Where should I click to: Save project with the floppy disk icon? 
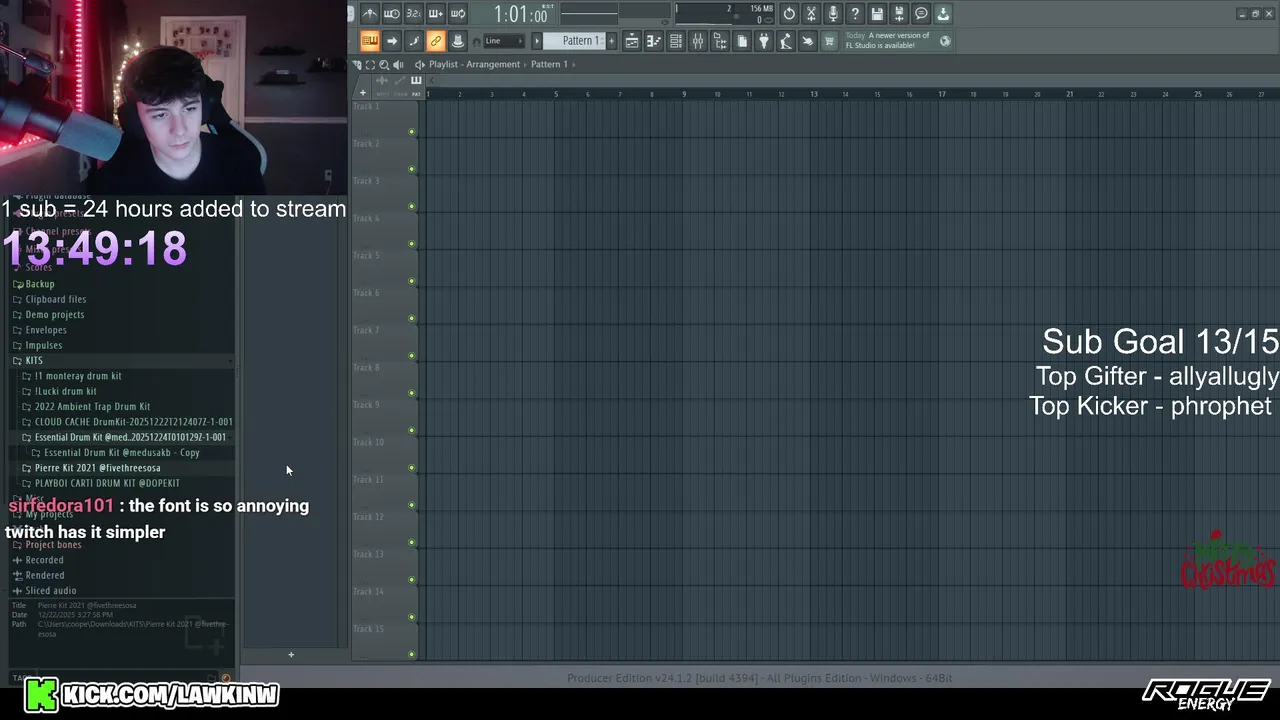(877, 14)
